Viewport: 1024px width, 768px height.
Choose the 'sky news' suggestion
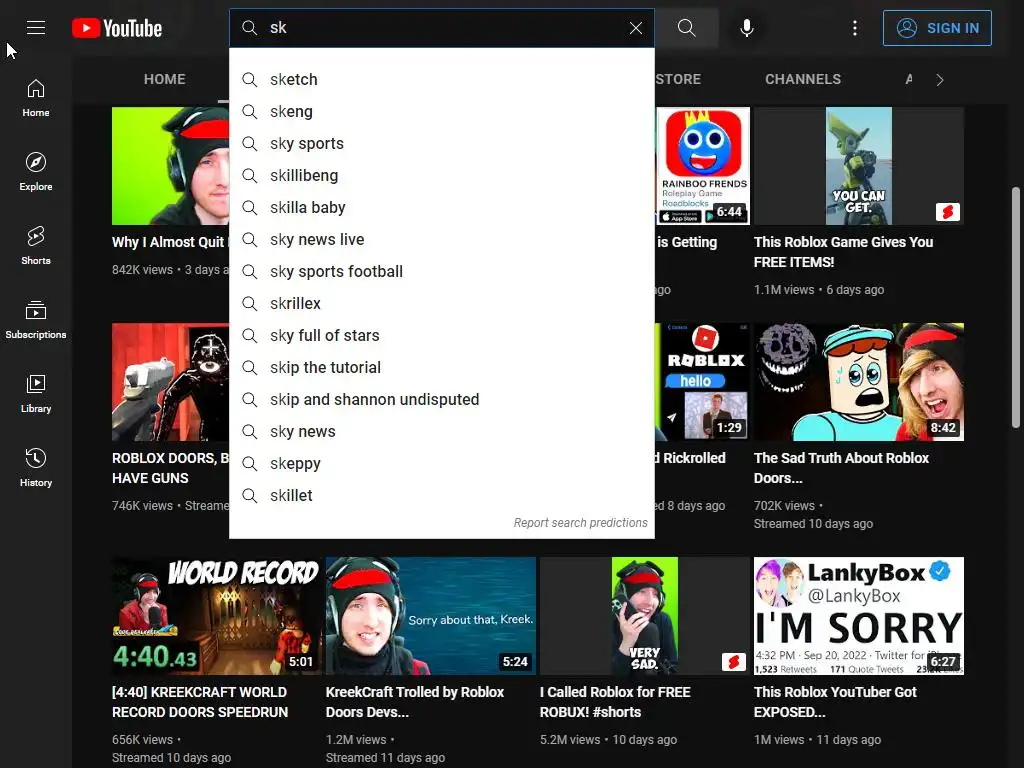click(x=442, y=432)
